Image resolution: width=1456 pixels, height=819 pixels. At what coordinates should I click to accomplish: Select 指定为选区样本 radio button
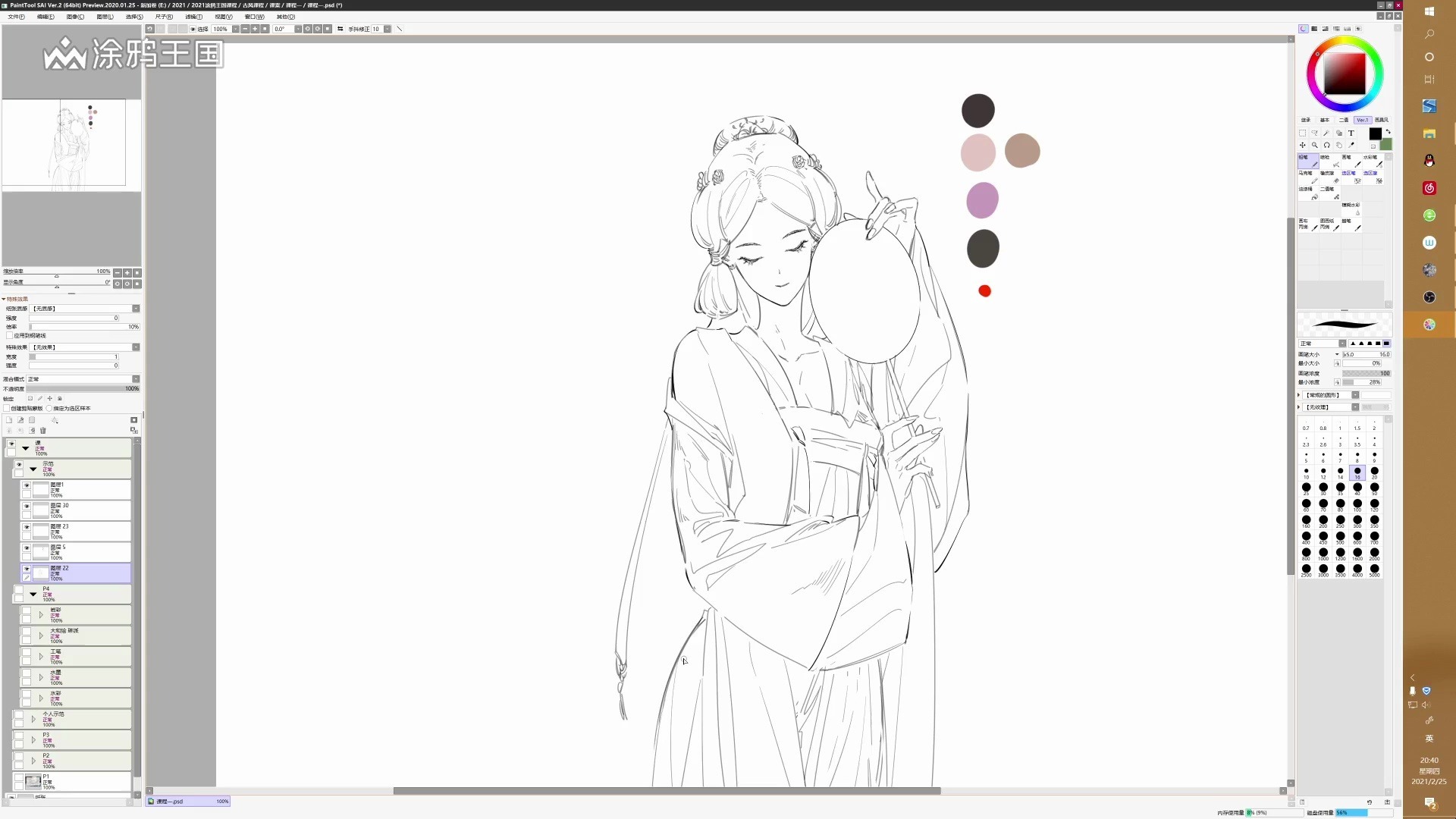pyautogui.click(x=49, y=408)
